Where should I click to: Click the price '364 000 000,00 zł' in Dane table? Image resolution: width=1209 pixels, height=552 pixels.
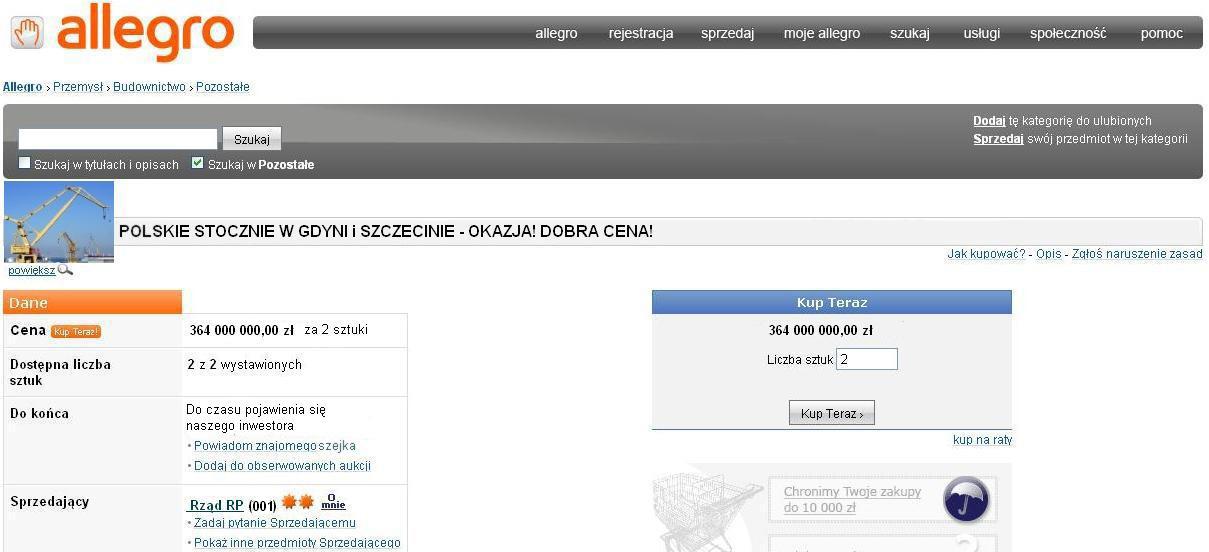(242, 330)
